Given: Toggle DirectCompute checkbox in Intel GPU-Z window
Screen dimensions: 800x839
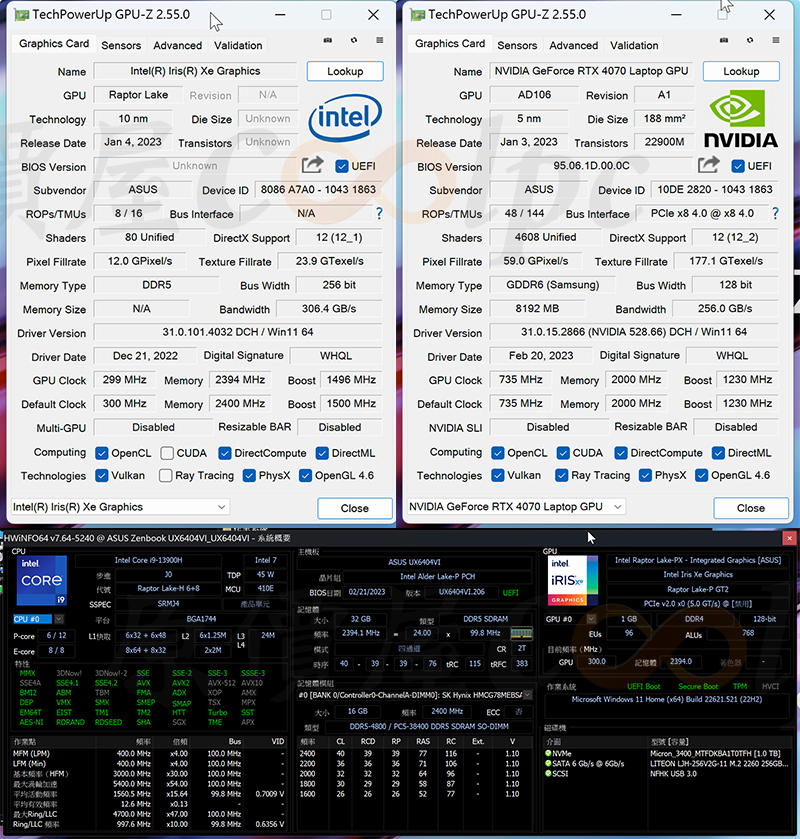Looking at the screenshot, I should click(x=225, y=453).
